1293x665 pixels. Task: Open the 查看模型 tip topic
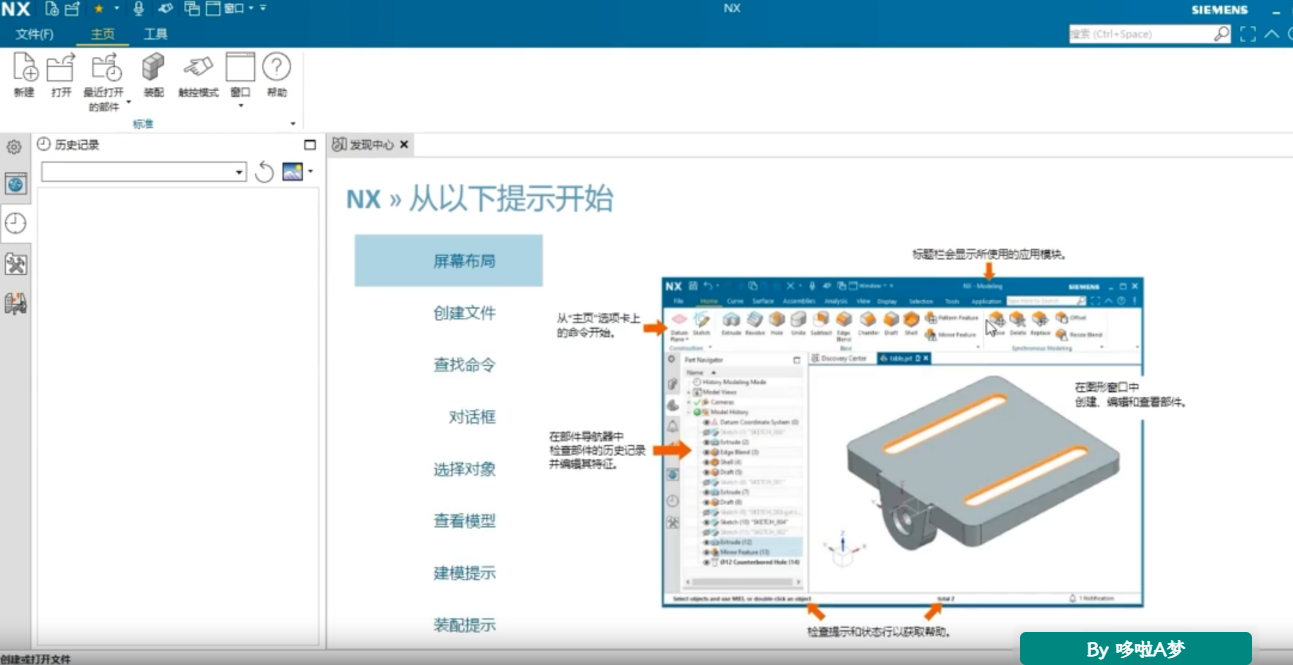coord(464,521)
